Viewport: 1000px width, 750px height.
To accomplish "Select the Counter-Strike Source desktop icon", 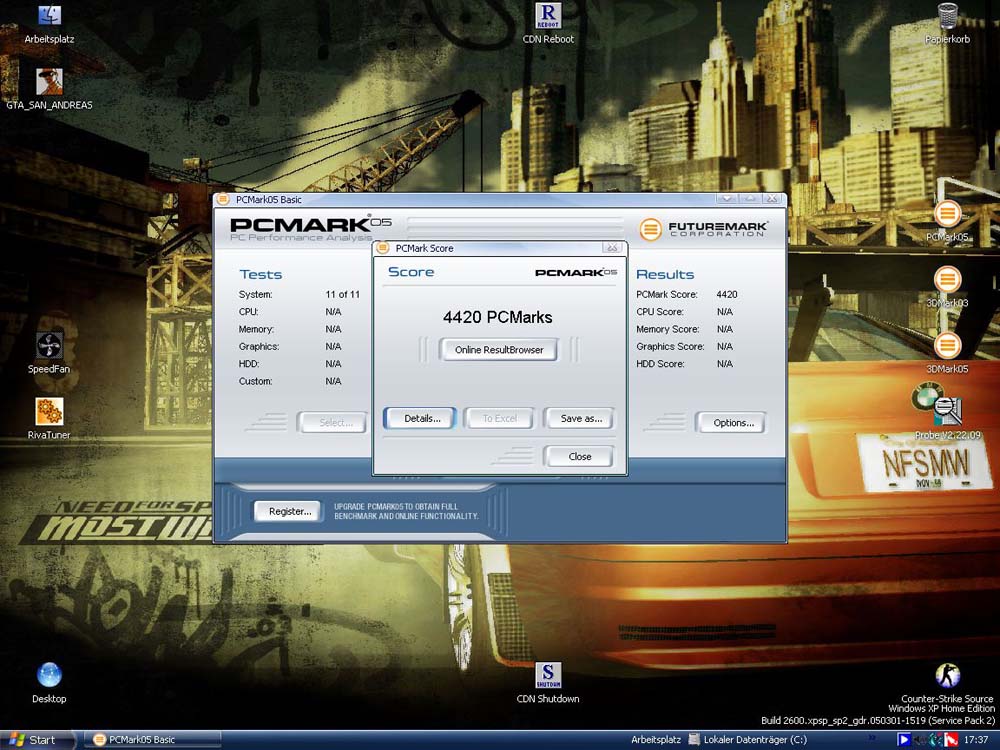I will point(947,682).
